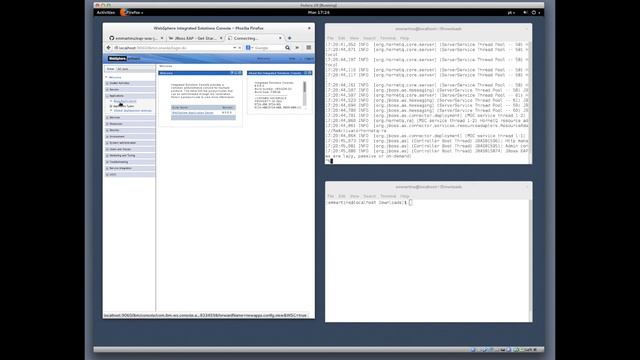Expand the Resources section
This screenshot has width=640, height=360.
coord(130,124)
